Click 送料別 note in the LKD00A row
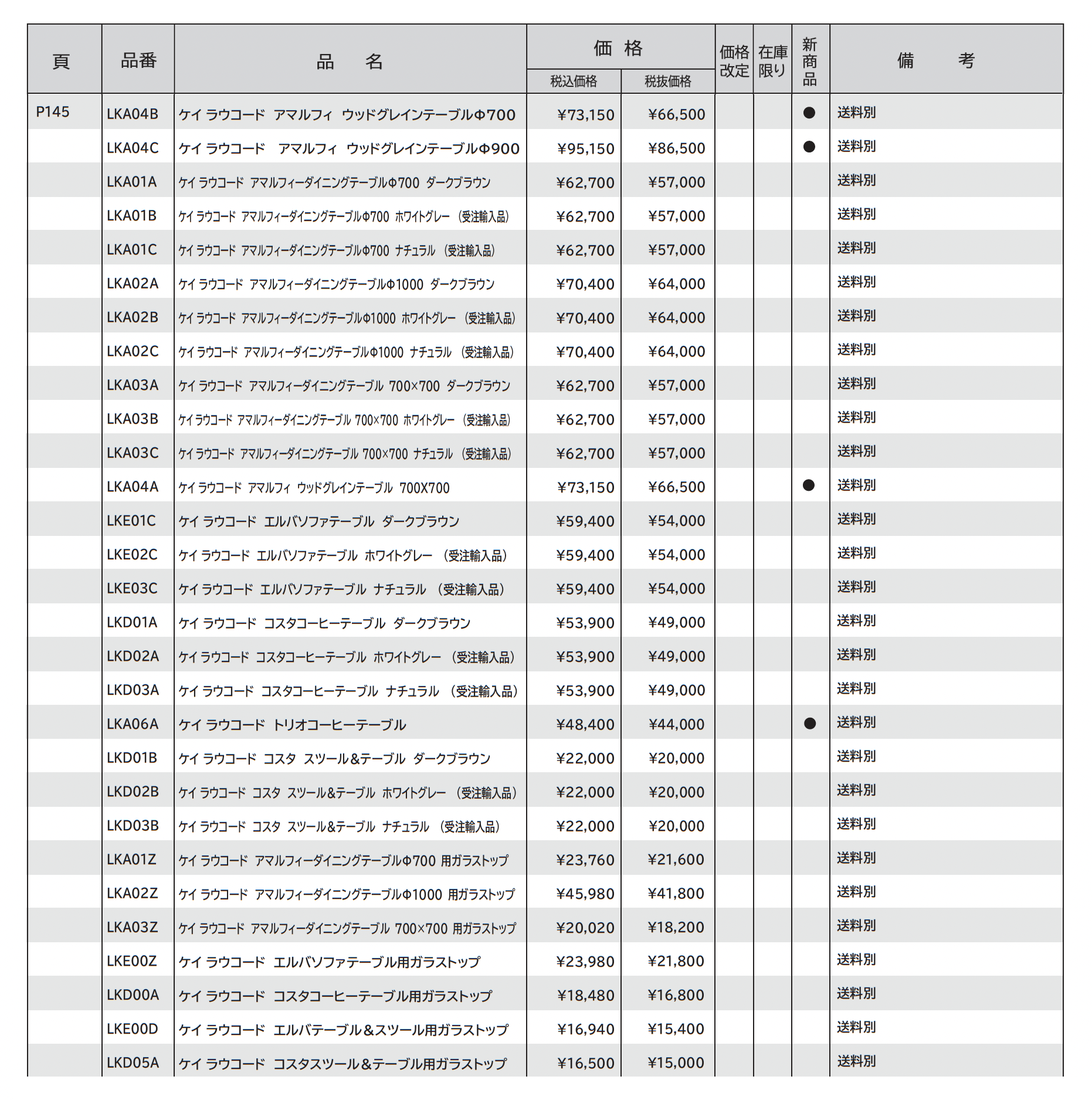Image resolution: width=1092 pixels, height=1100 pixels. pyautogui.click(x=856, y=993)
